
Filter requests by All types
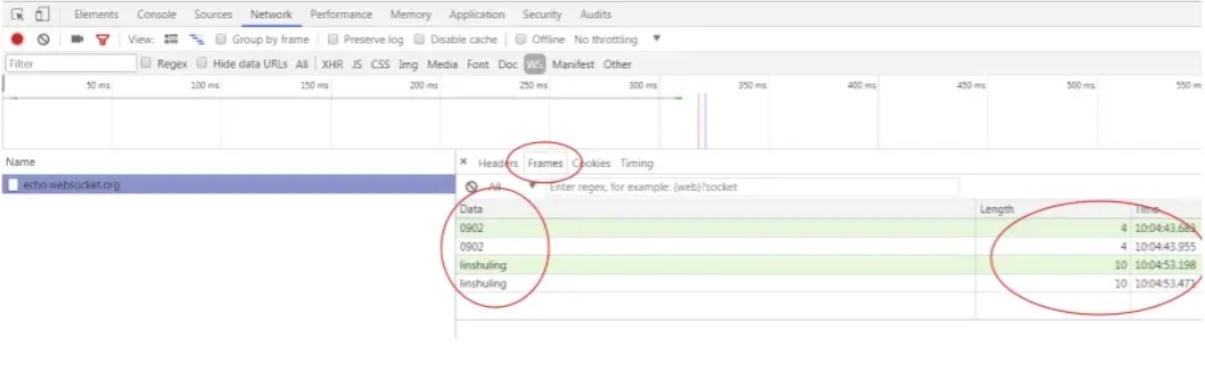coord(301,64)
